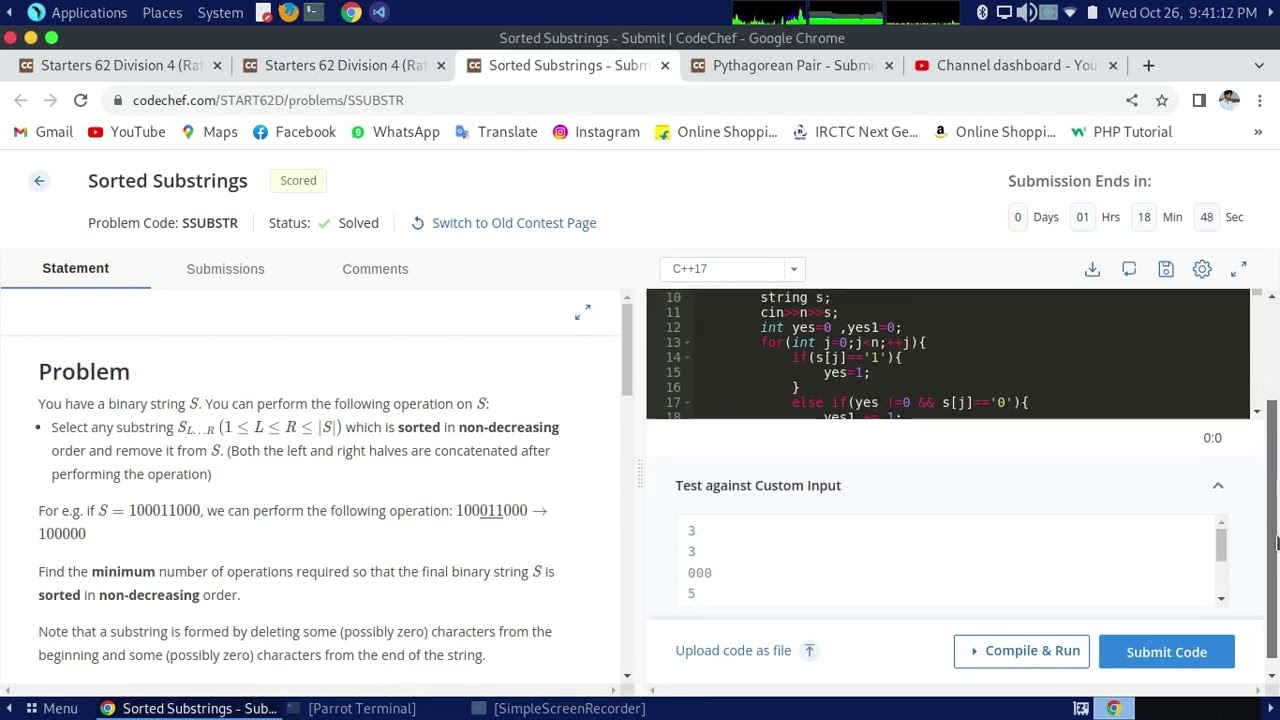1280x720 pixels.
Task: Click the upload arrow icon next to Upload code as file
Action: tap(810, 651)
